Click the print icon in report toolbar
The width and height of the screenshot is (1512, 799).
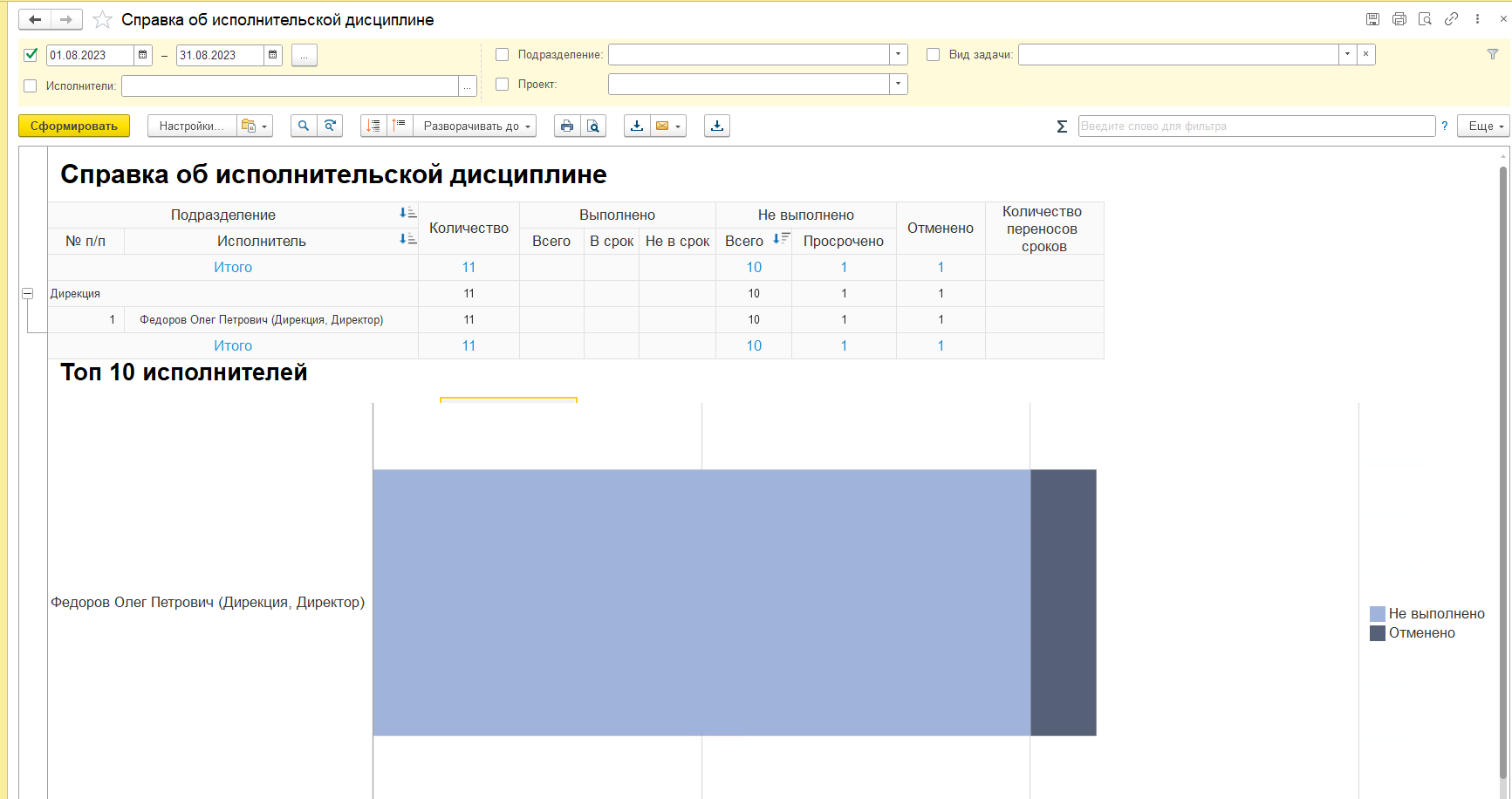click(x=567, y=126)
